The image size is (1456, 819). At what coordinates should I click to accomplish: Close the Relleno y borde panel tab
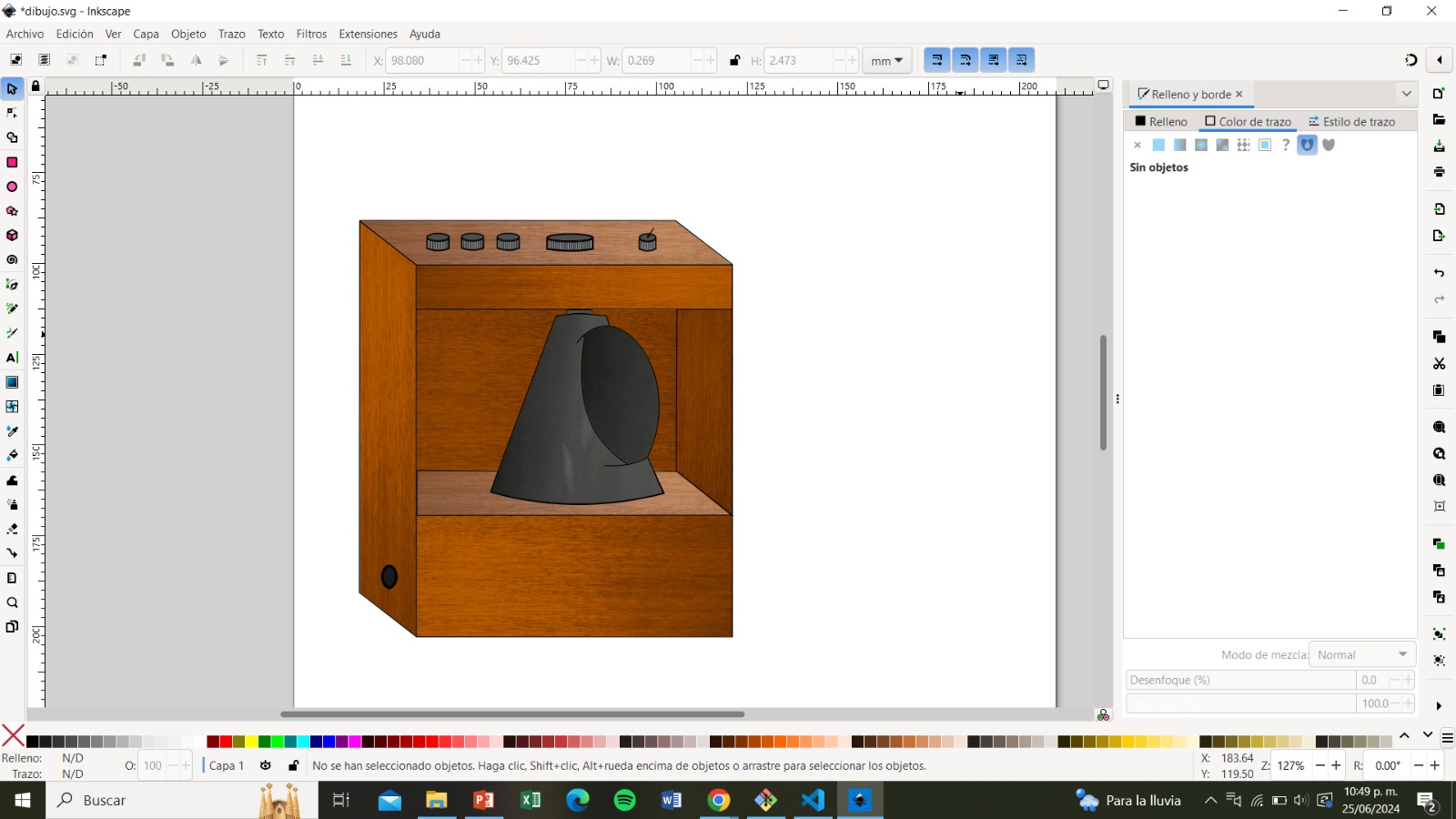1239,94
